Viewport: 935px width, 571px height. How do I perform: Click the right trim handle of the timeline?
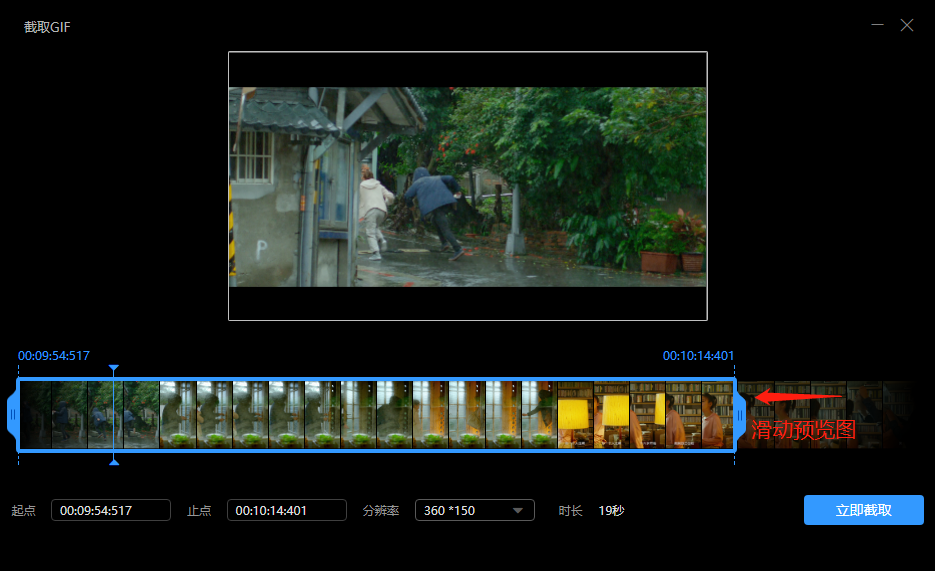pos(740,414)
